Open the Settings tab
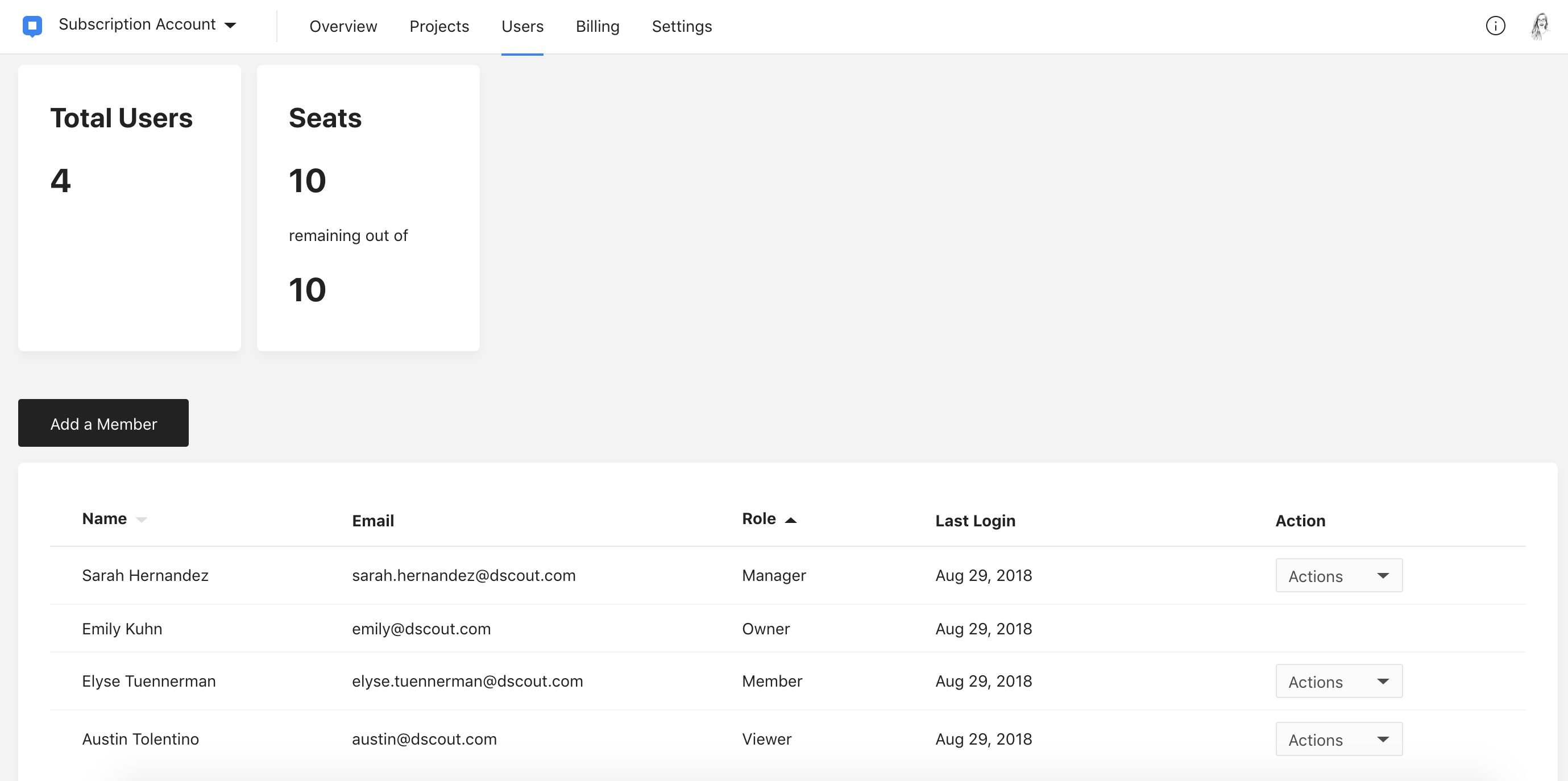The width and height of the screenshot is (1568, 781). pyautogui.click(x=682, y=26)
